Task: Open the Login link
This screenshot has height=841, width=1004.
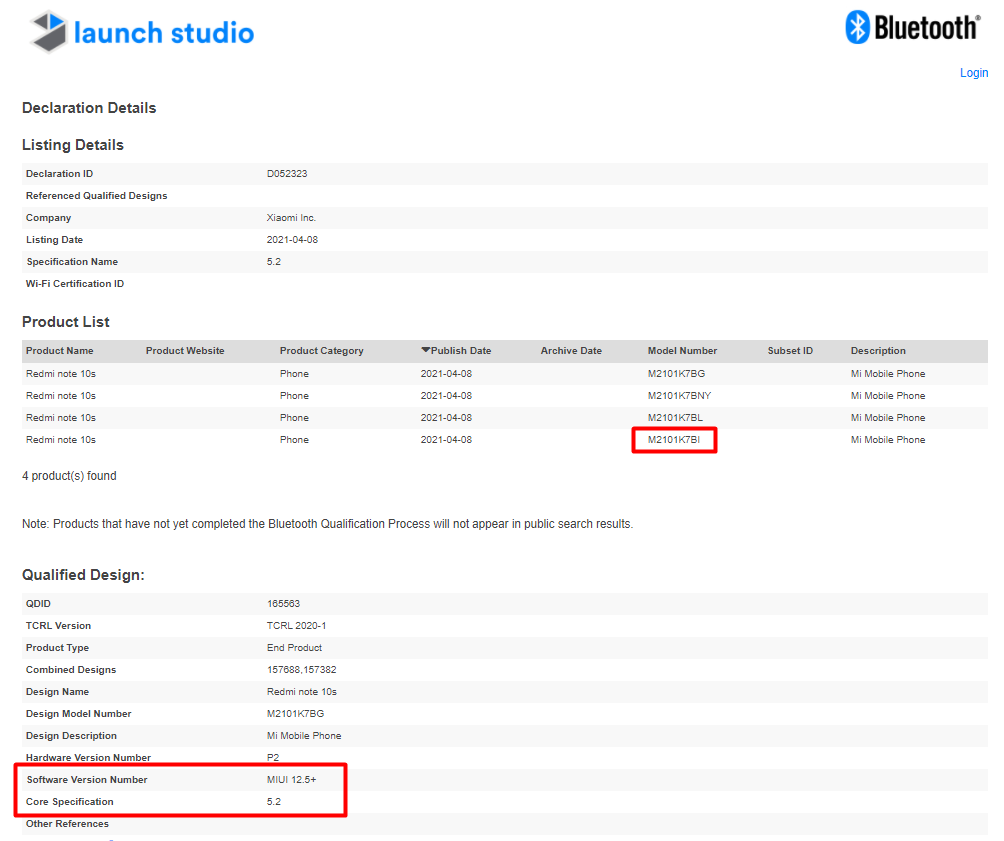Action: [x=973, y=72]
